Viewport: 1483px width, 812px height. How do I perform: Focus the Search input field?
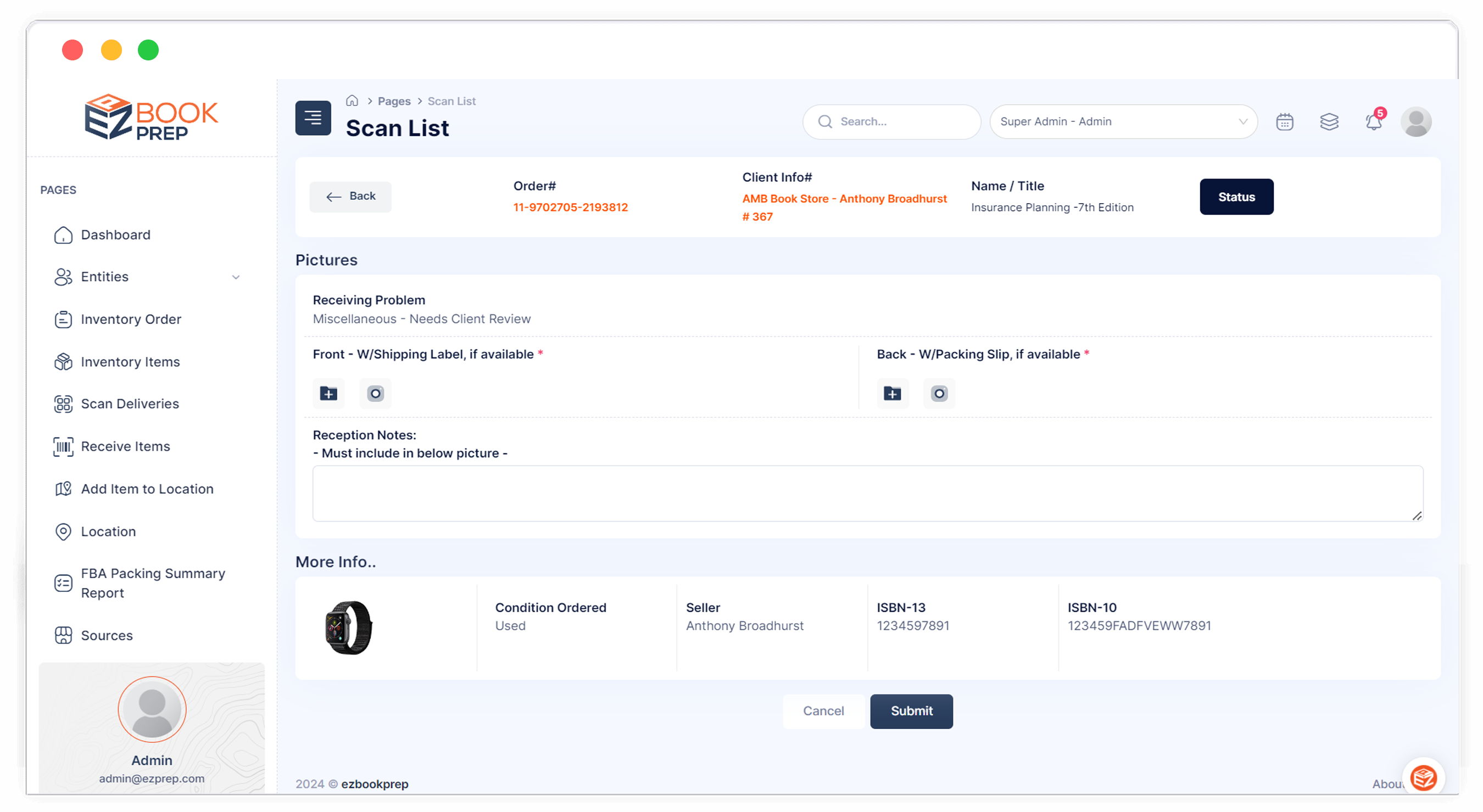coord(892,121)
